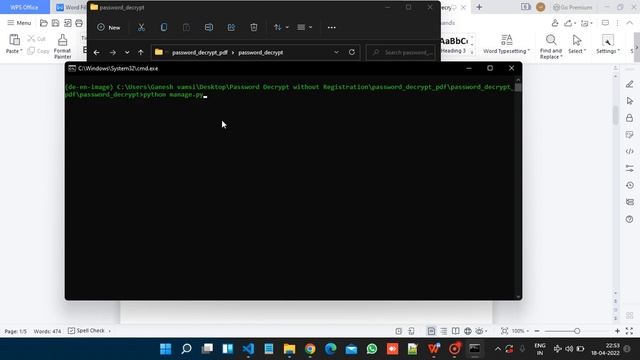Open the See more ellipsis menu in File Explorer
This screenshot has width=640, height=360.
(331, 27)
